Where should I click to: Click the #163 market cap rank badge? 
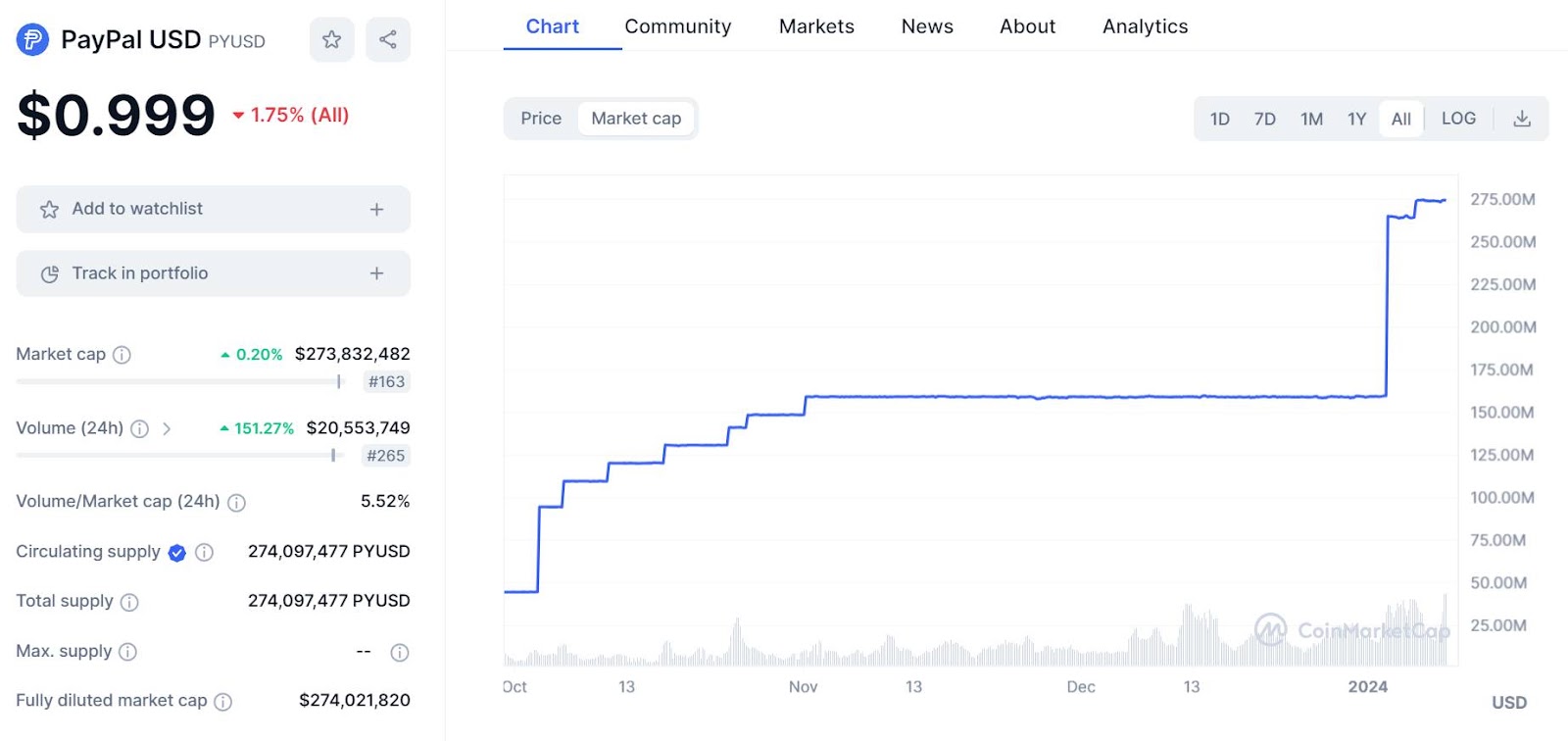386,382
